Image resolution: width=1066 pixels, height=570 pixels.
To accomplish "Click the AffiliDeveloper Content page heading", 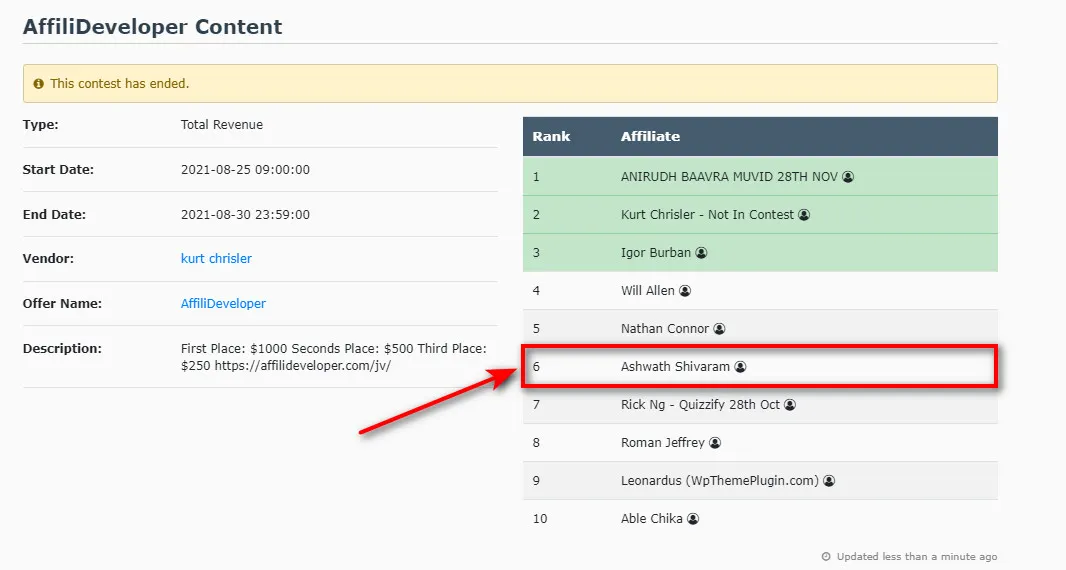I will click(152, 27).
